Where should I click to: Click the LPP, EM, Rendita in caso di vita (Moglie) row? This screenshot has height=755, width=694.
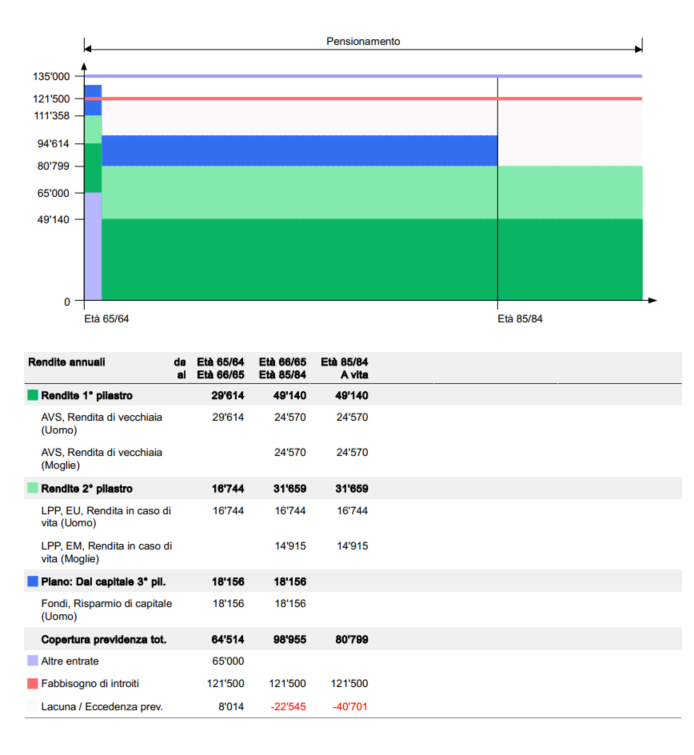(x=105, y=552)
